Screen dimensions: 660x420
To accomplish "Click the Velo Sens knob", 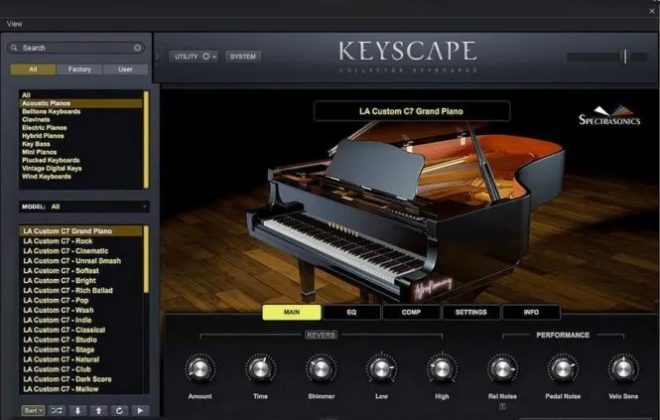I will 623,369.
